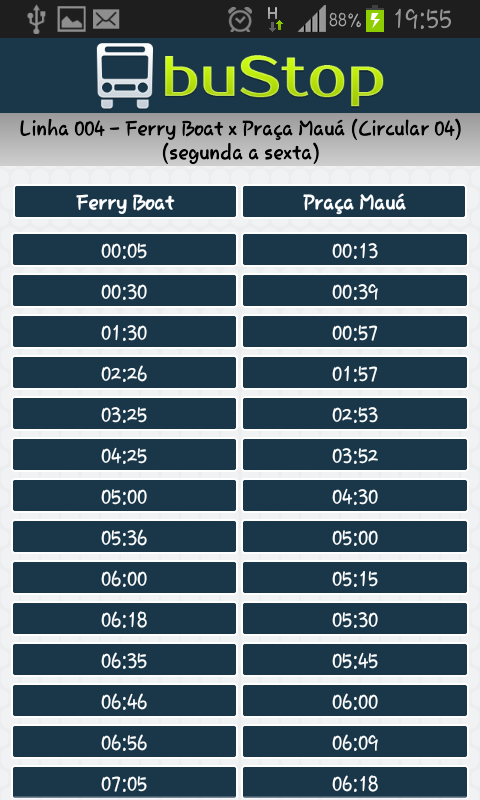
Task: Select the 05:45 Praça Mauá time
Action: coord(355,659)
